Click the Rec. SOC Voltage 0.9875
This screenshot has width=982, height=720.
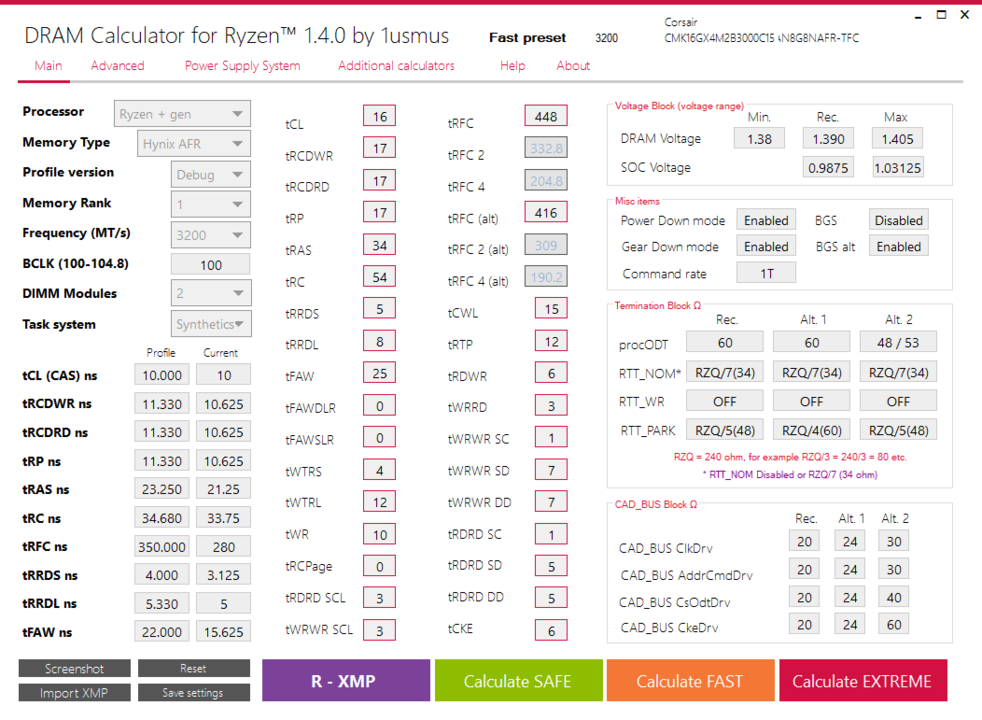(x=828, y=168)
